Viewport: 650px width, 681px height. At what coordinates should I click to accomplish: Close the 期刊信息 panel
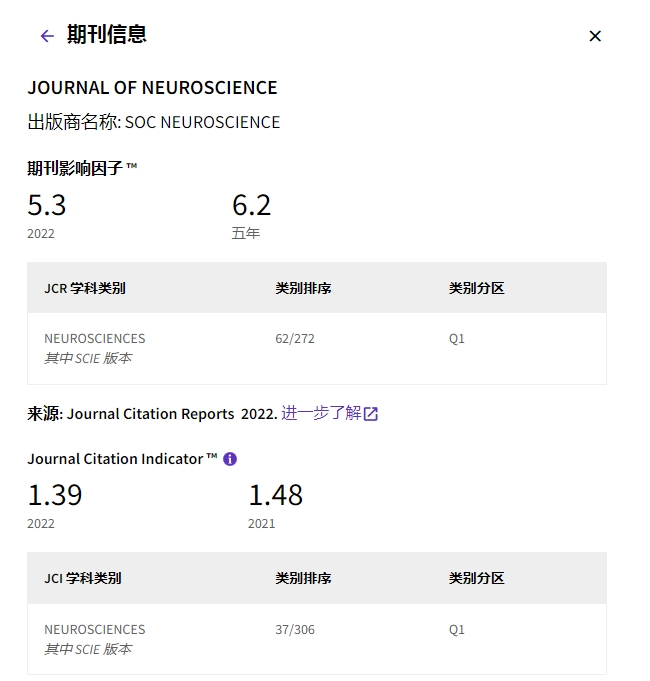[x=595, y=36]
